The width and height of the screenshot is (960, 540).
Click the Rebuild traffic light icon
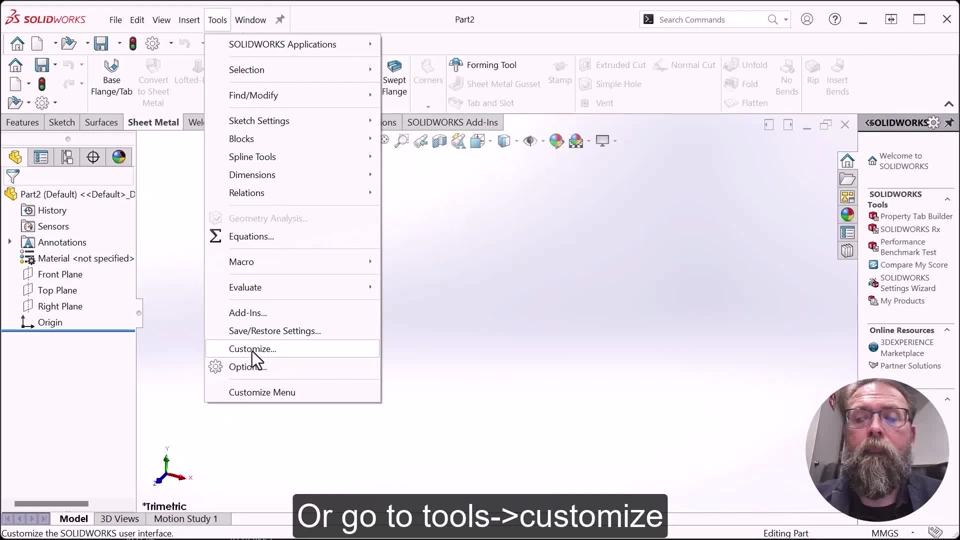pos(133,43)
